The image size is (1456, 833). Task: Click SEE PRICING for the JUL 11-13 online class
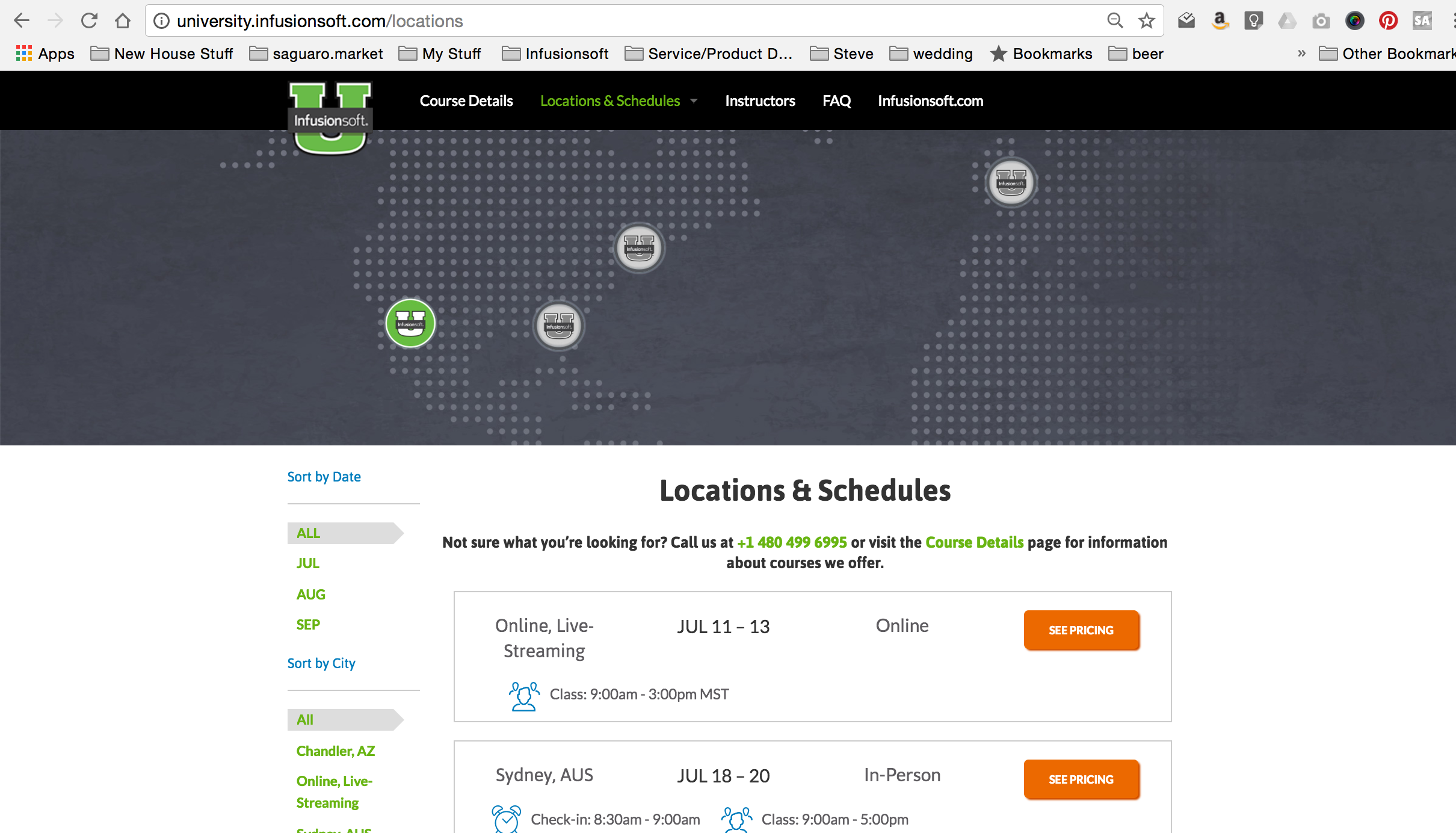1081,630
